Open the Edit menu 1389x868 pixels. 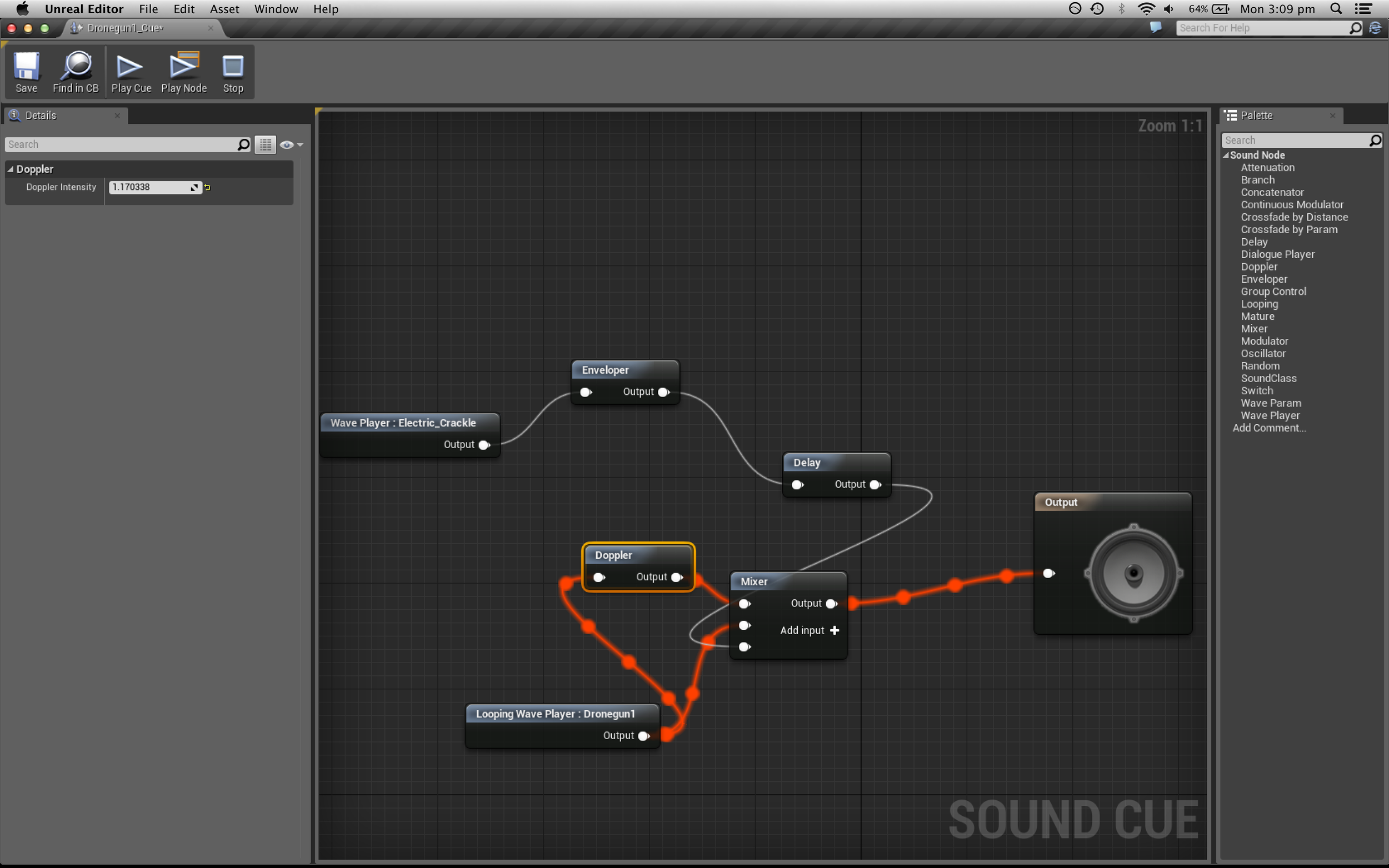(184, 9)
